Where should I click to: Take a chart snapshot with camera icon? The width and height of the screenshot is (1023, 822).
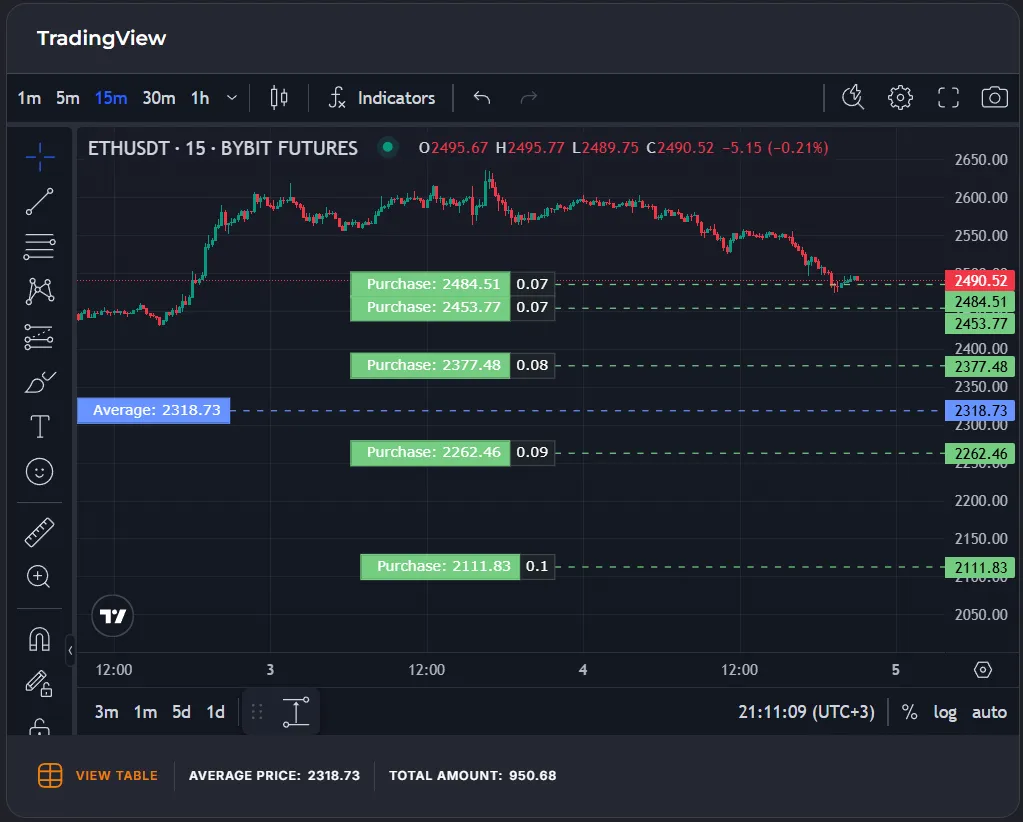(x=994, y=97)
